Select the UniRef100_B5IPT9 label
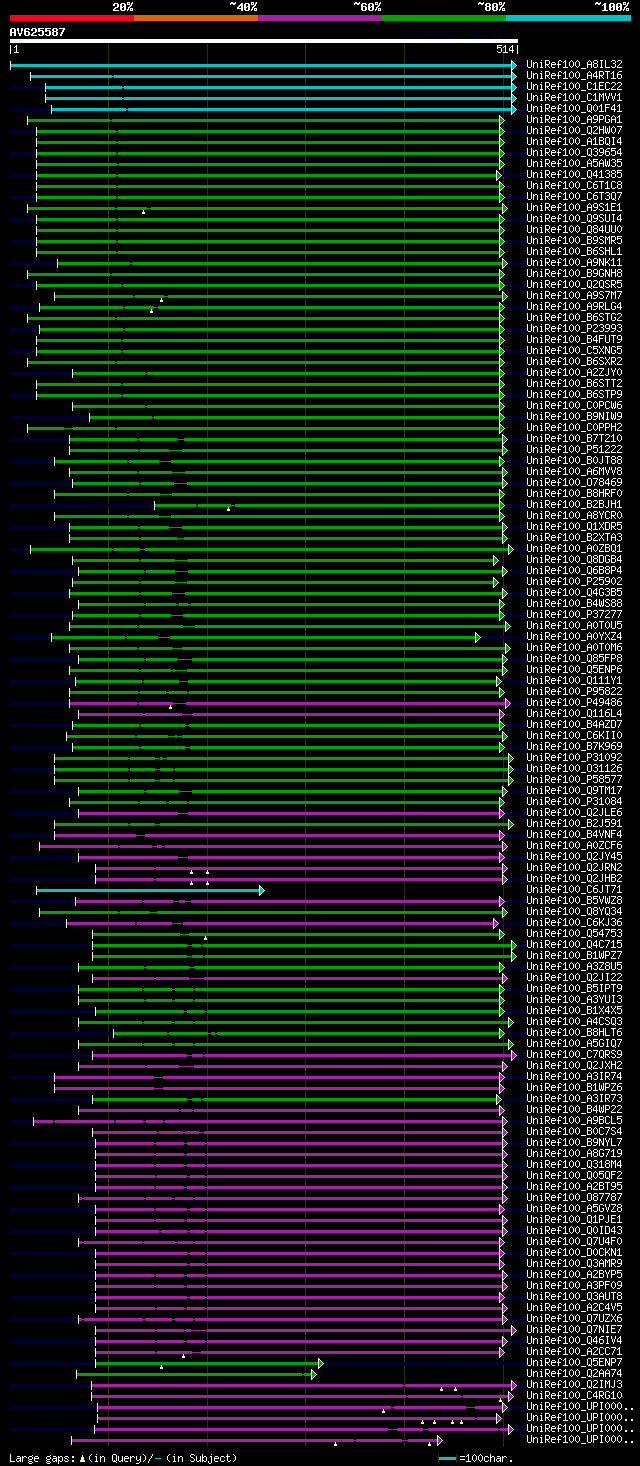Image resolution: width=640 pixels, height=1466 pixels. click(x=574, y=988)
